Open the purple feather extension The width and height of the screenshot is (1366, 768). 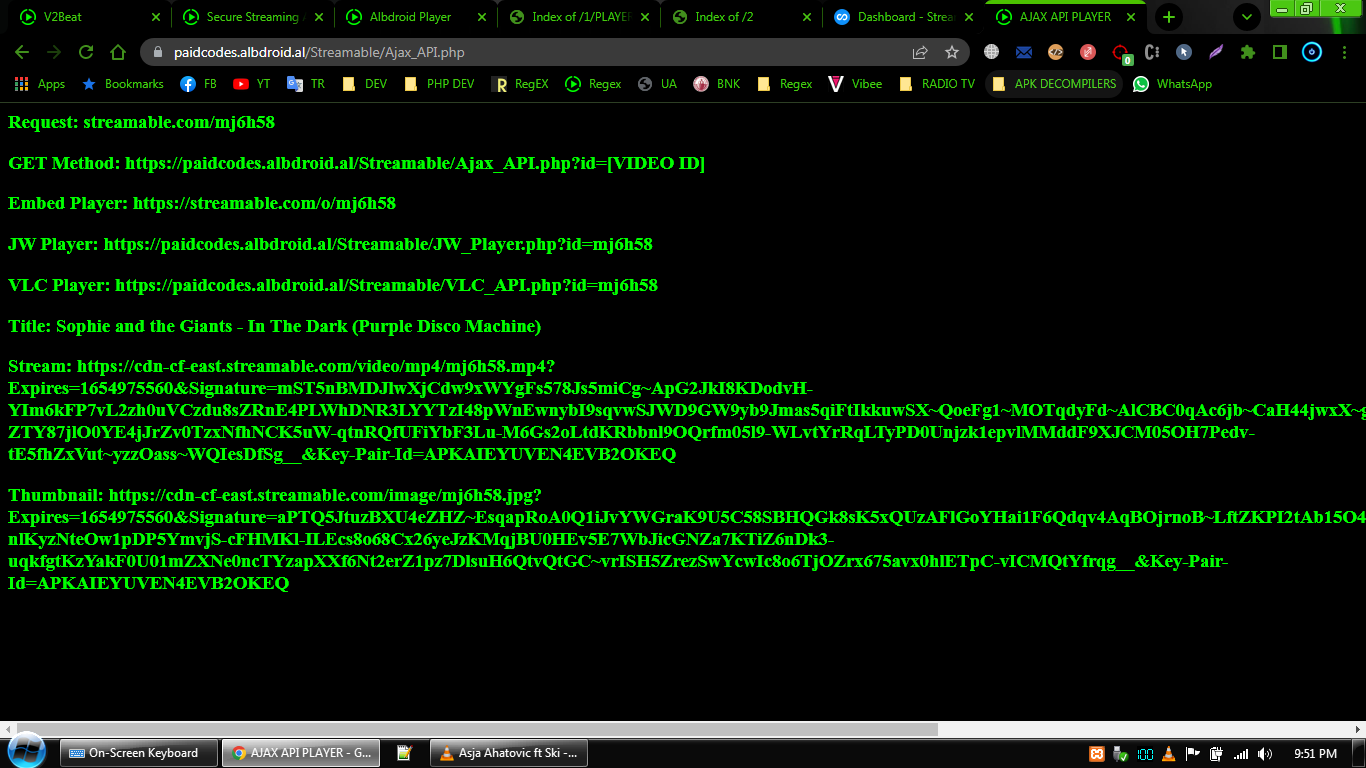tap(1216, 52)
